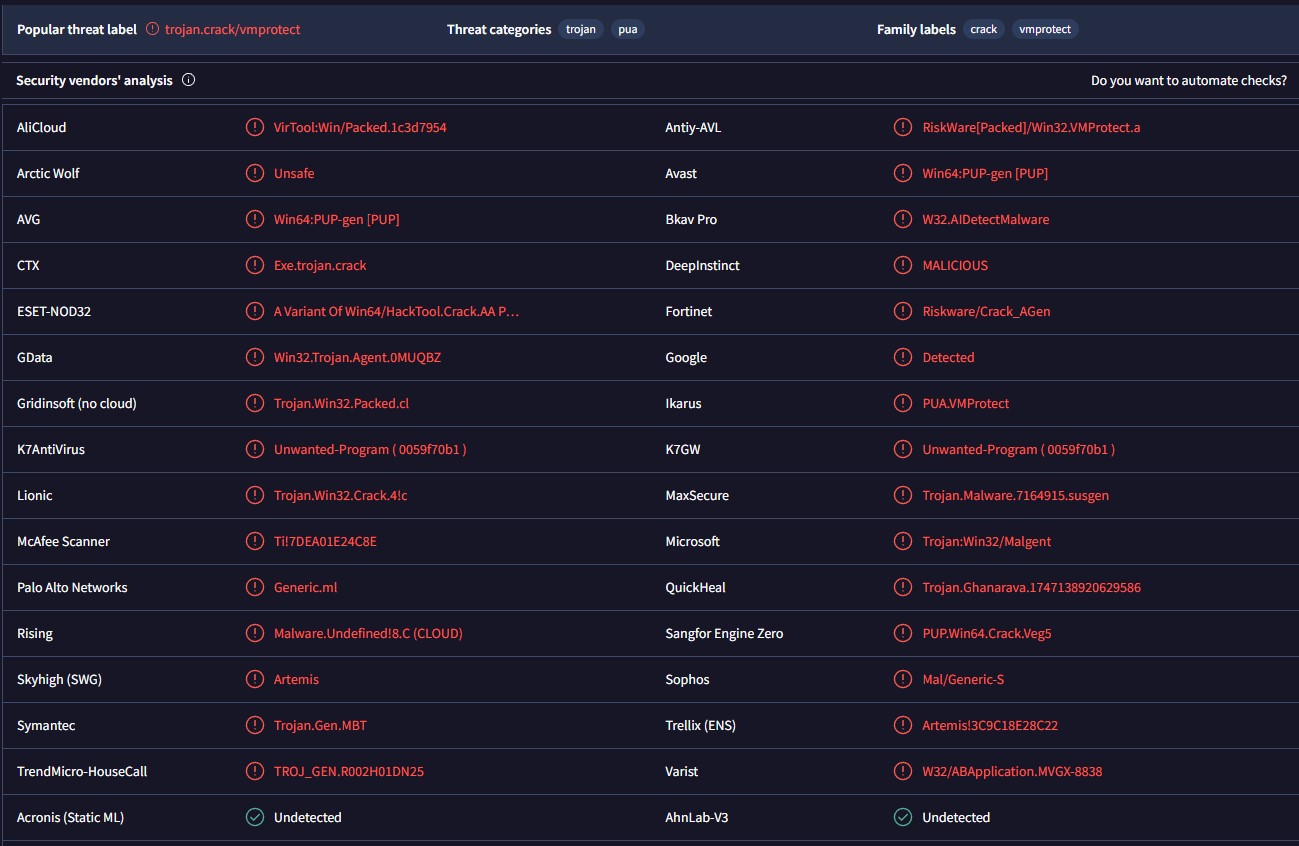Click the alert icon beside DeepInstinct's MALICIOUS result
Viewport: 1299px width, 846px height.
pyautogui.click(x=903, y=265)
